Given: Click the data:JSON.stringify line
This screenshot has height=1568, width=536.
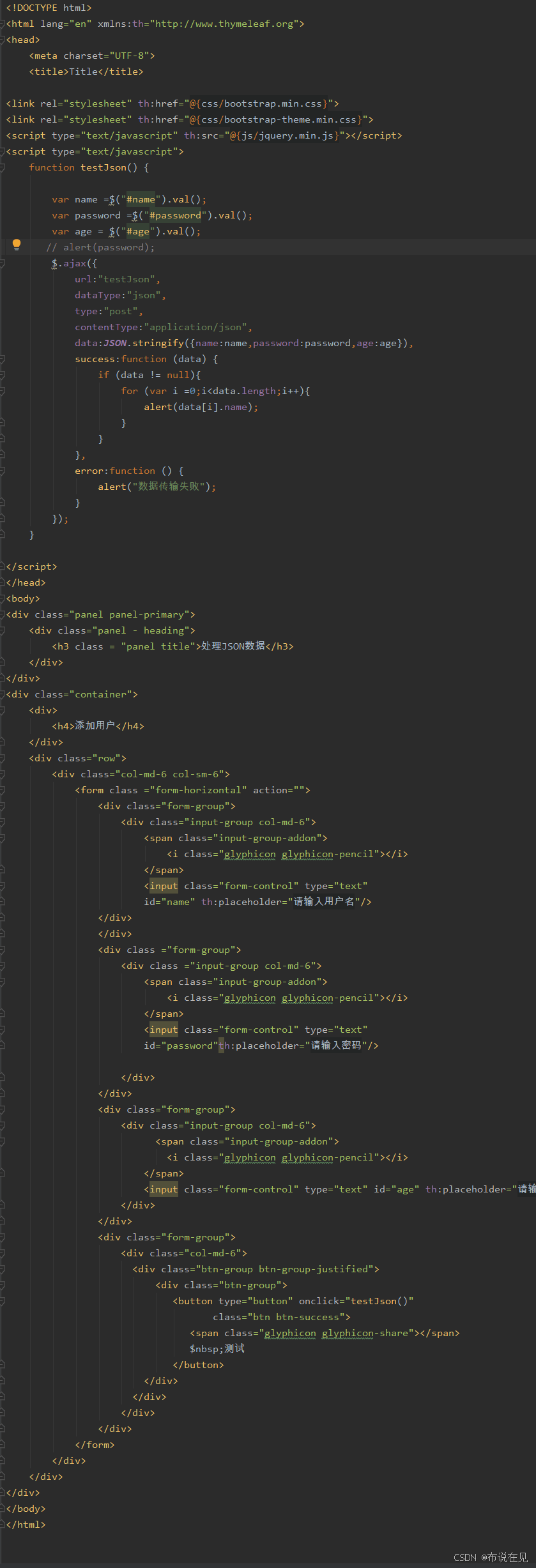Looking at the screenshot, I should click(244, 343).
